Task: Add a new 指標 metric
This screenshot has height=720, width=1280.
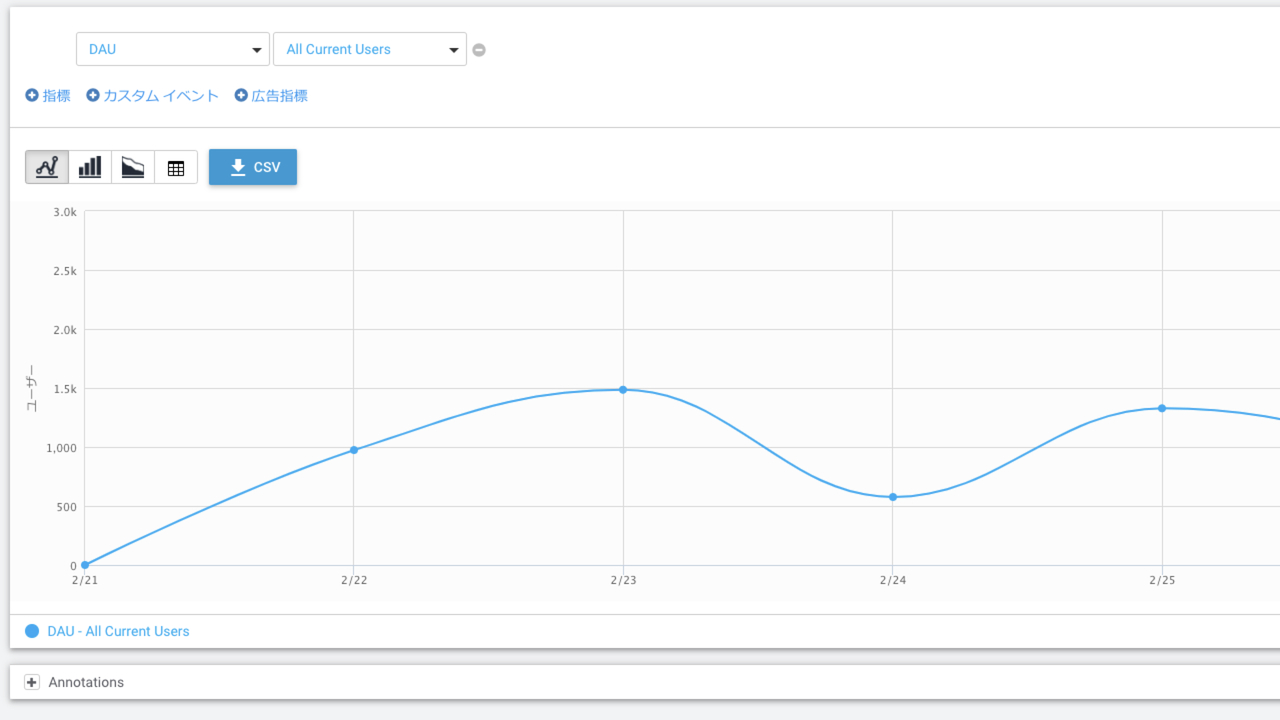Action: point(48,96)
